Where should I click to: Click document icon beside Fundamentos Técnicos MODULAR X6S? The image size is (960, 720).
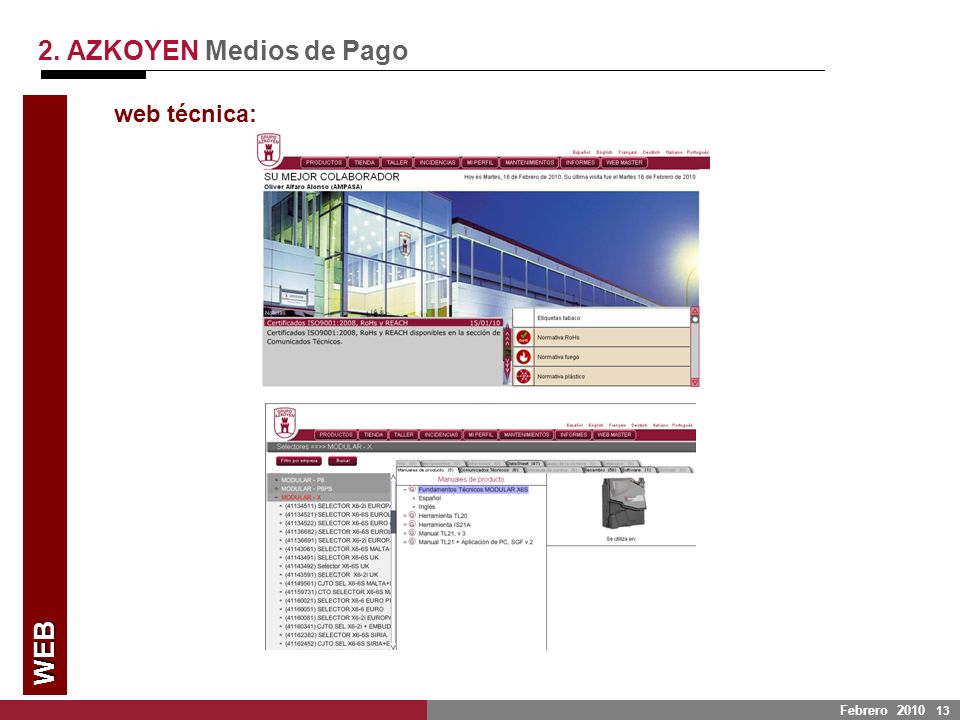pos(412,490)
